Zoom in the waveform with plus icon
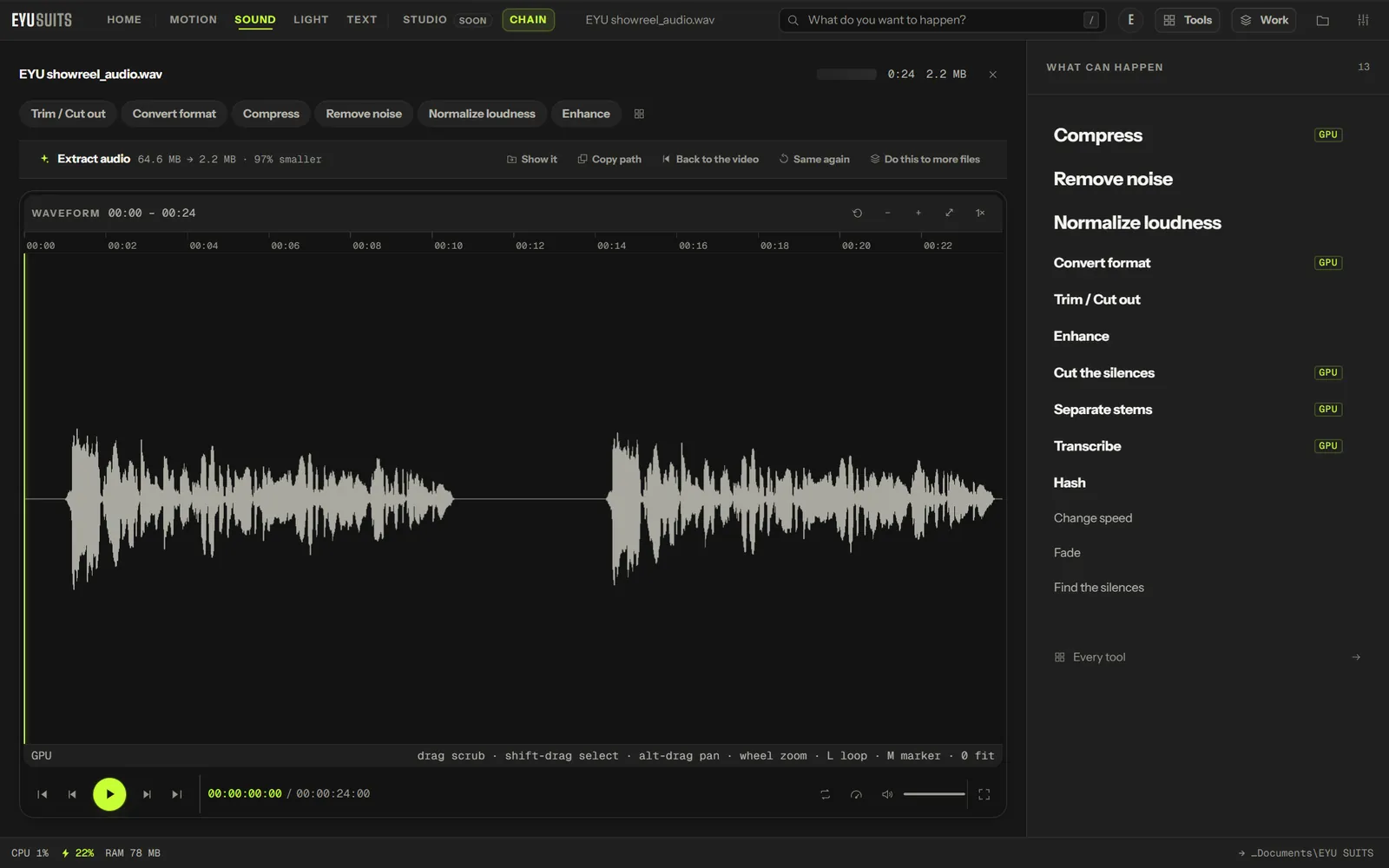The image size is (1389, 868). coord(918,213)
